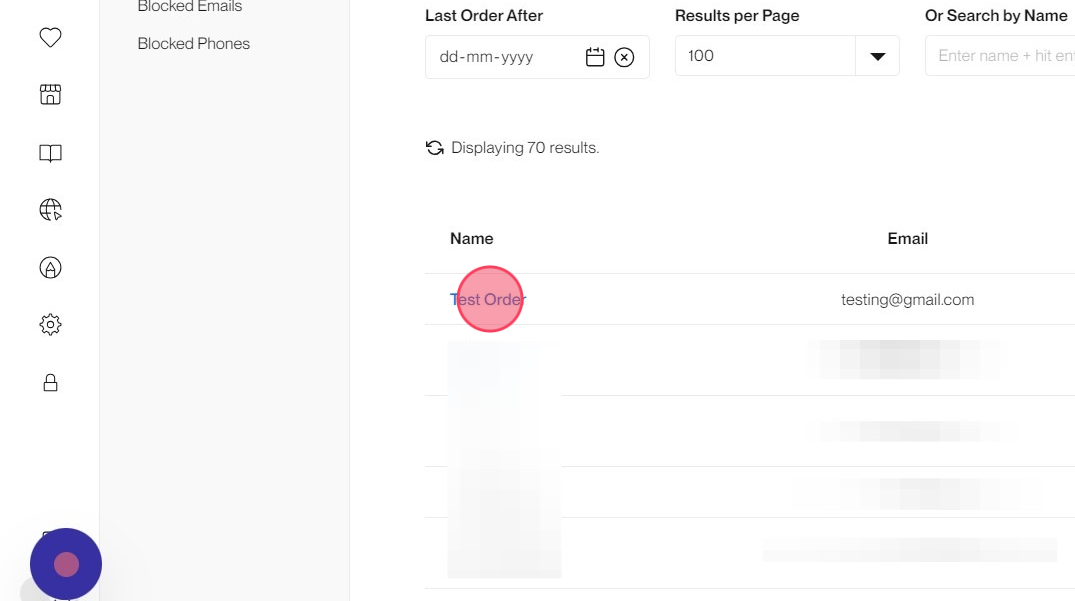Select the testing@gmail.com email cell
Viewport: 1075px width, 601px height.
pyautogui.click(x=907, y=299)
